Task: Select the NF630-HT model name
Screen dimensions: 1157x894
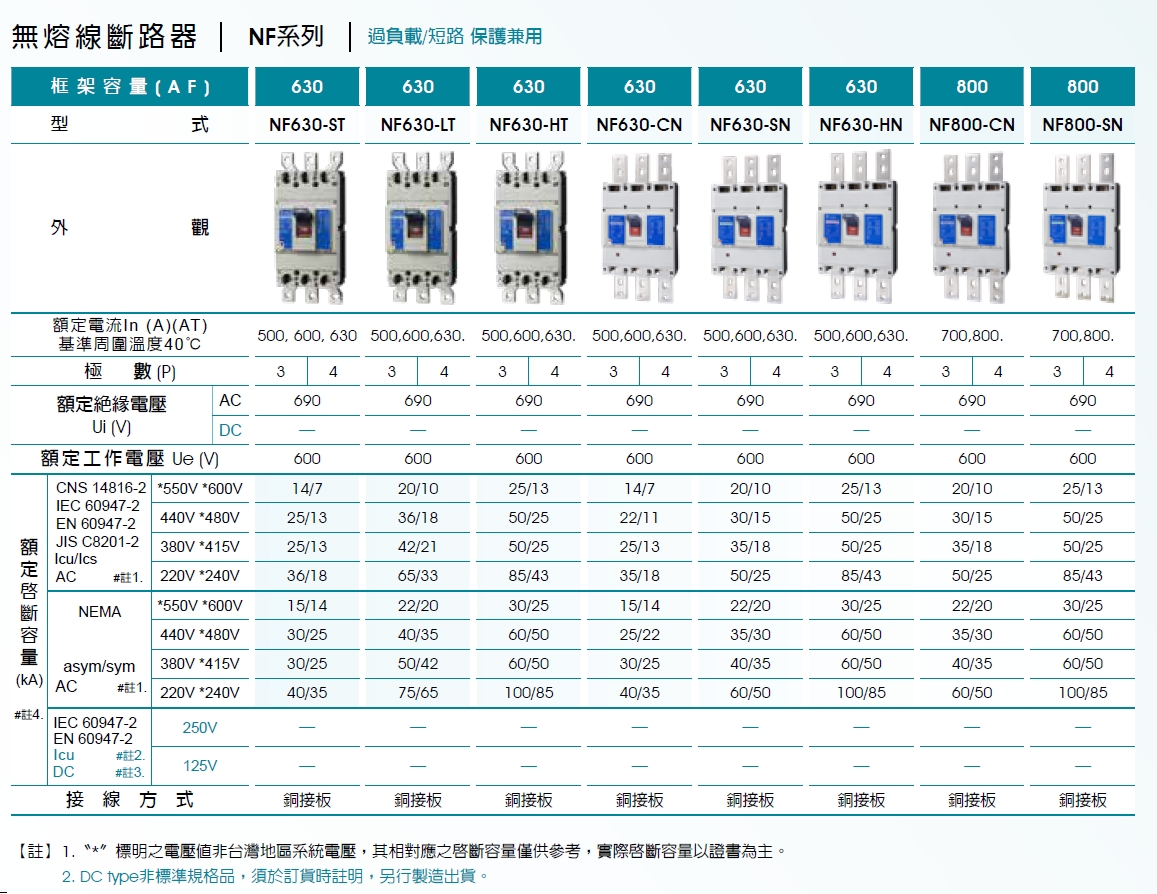Action: [528, 125]
